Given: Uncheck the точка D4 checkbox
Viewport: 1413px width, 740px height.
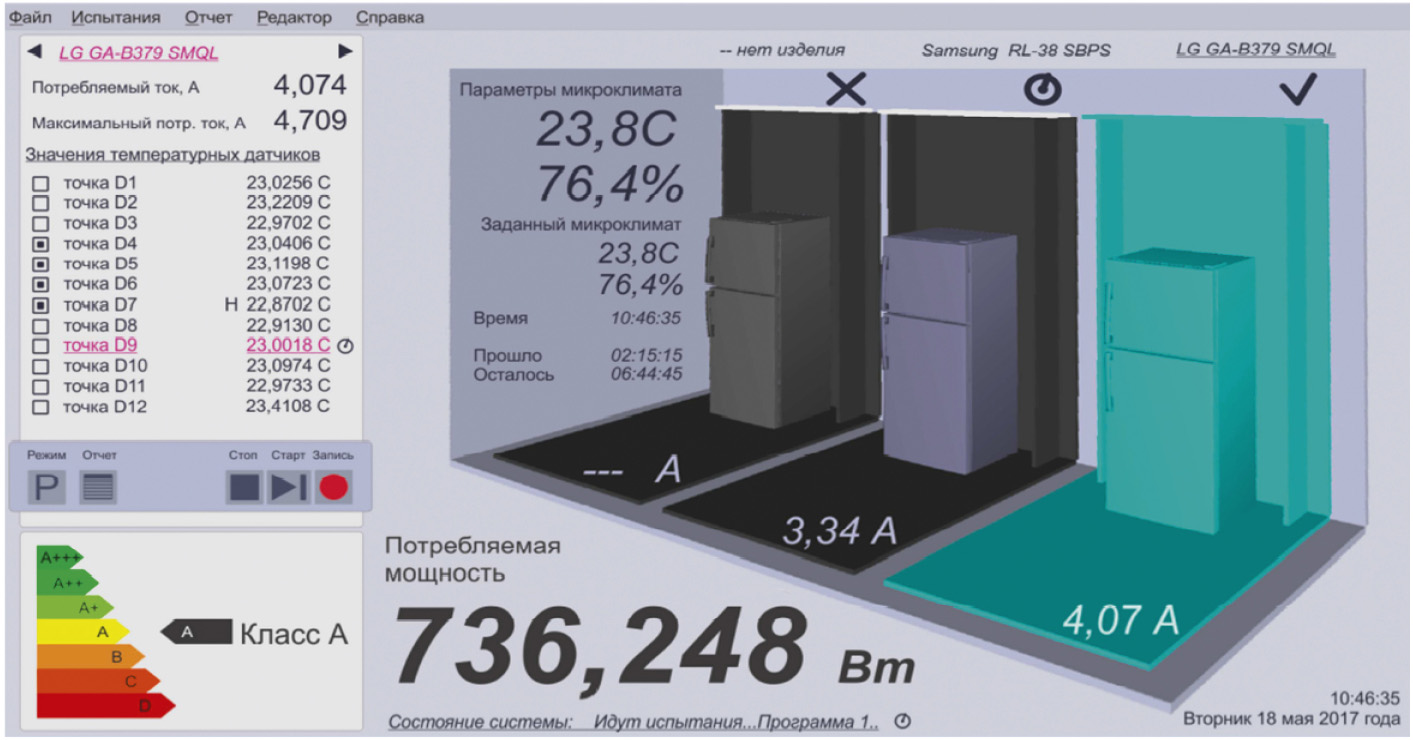Looking at the screenshot, I should (41, 244).
